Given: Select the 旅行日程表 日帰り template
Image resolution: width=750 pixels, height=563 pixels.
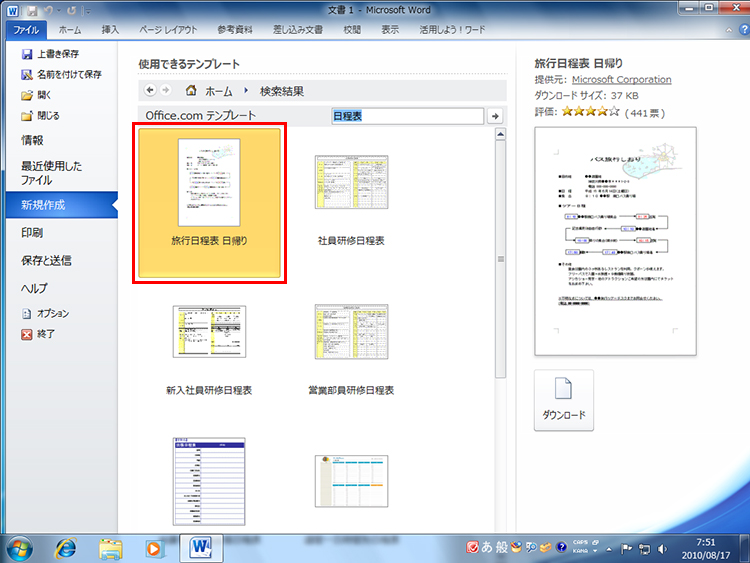Looking at the screenshot, I should coord(210,203).
